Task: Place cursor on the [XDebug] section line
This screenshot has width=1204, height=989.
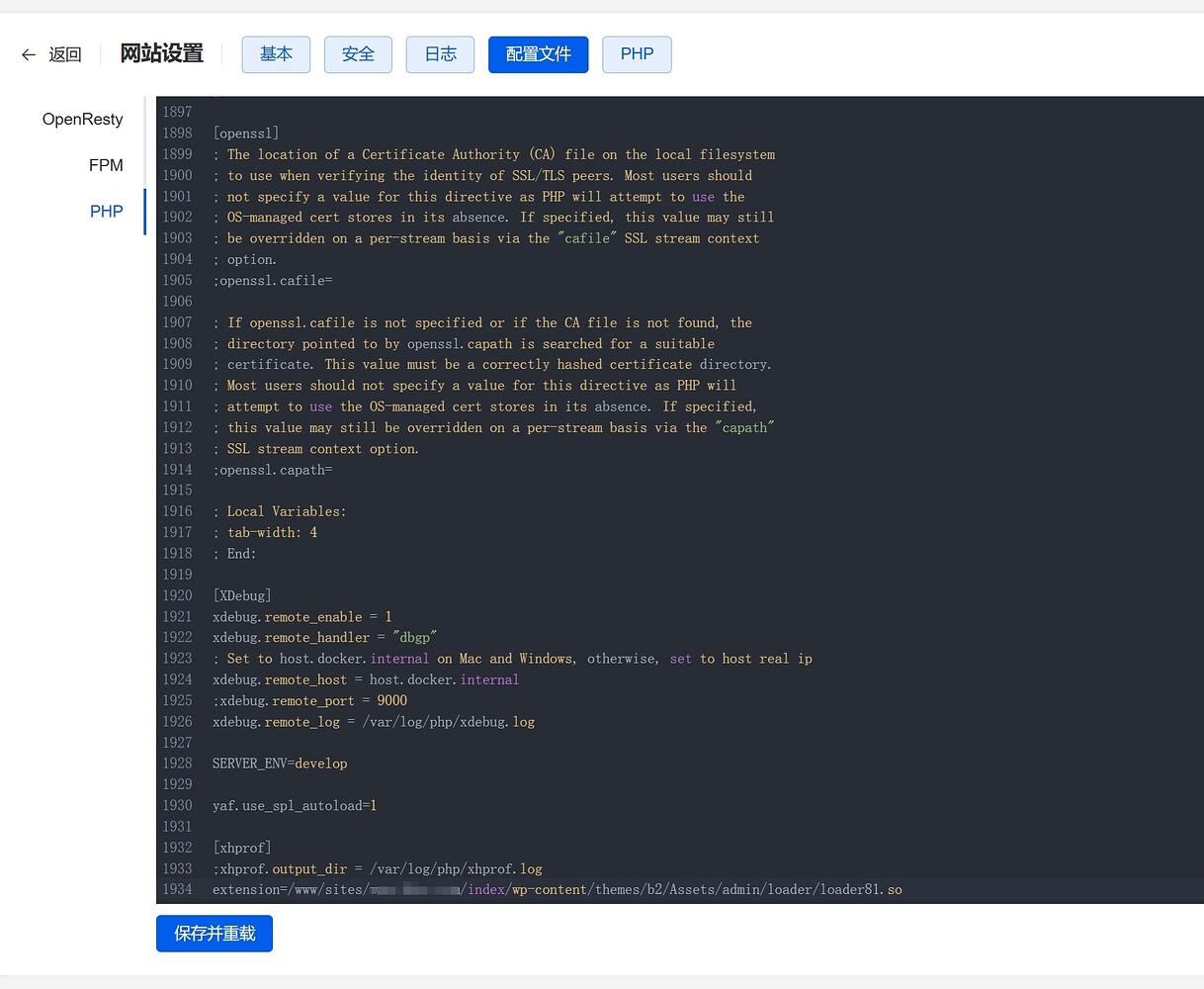Action: (x=241, y=594)
